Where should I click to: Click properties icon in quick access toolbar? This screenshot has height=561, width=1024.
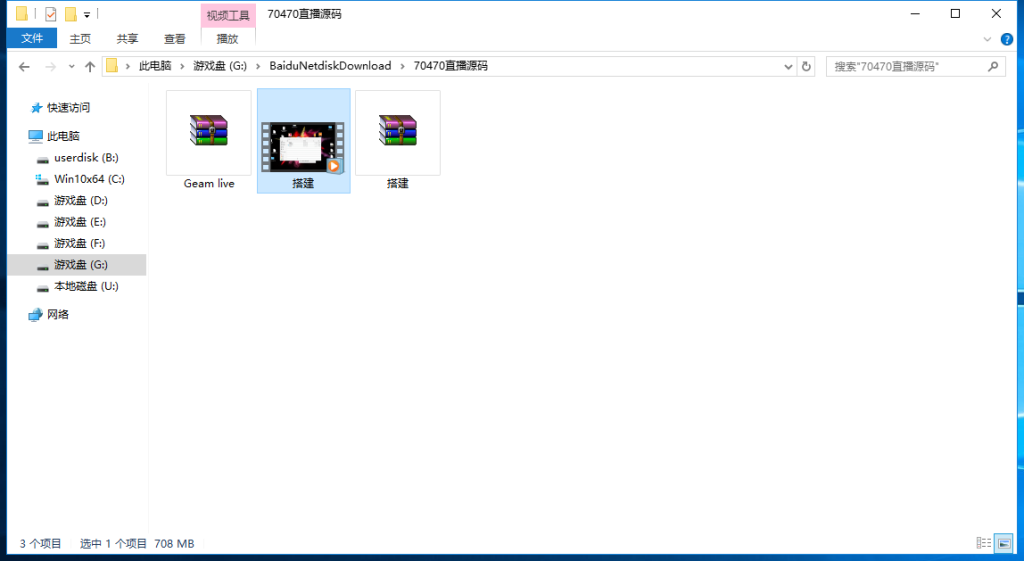pyautogui.click(x=50, y=14)
